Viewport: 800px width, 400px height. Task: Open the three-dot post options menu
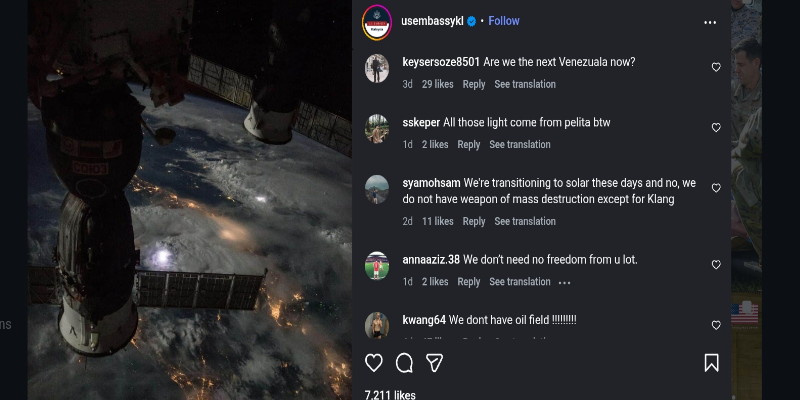point(710,22)
